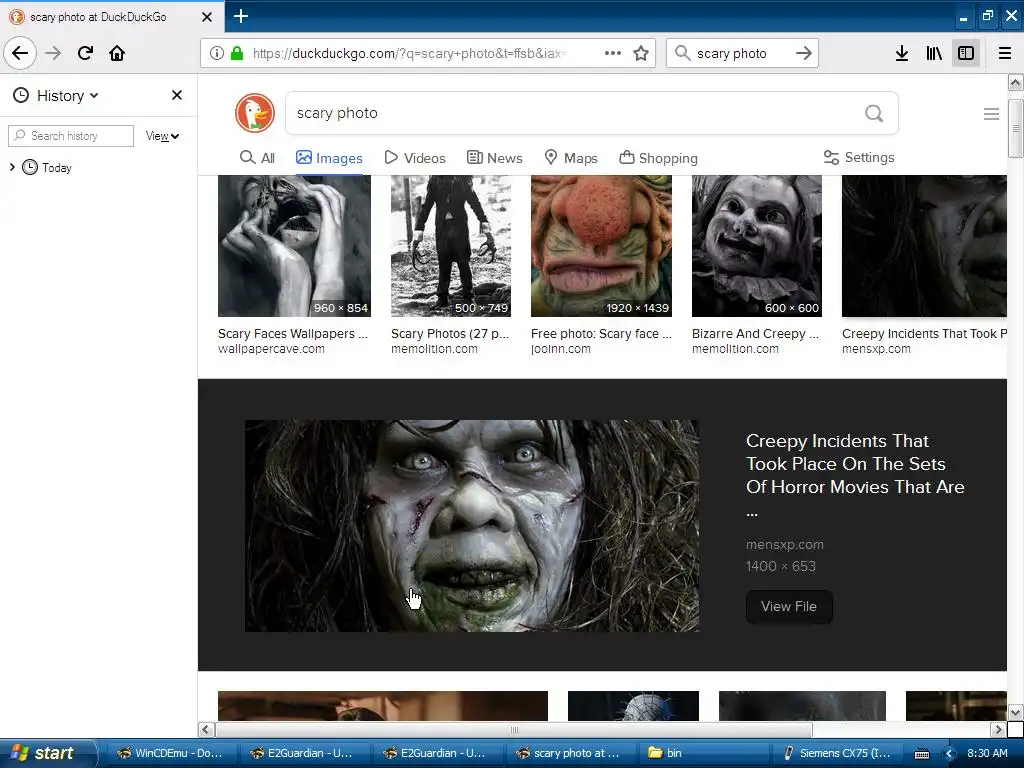Click the horizontal scrollbar right arrow
The image size is (1024, 768).
998,729
